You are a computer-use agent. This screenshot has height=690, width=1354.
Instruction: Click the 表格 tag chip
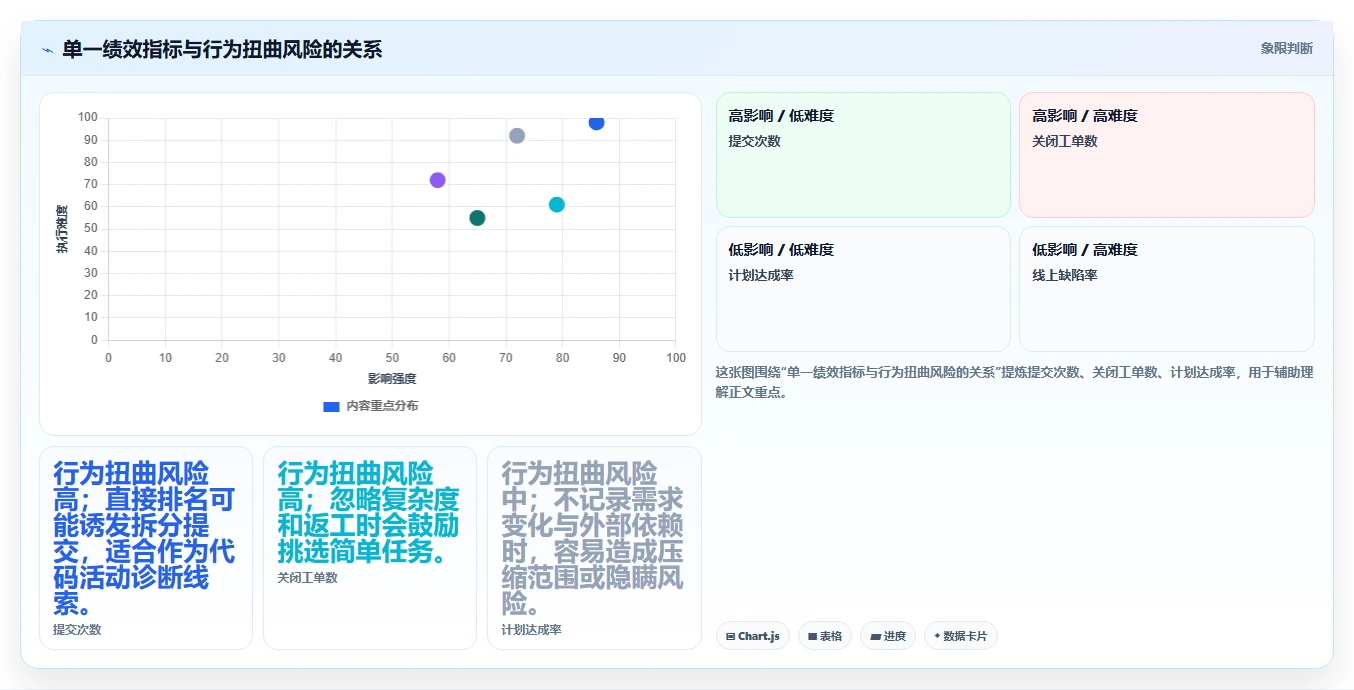[x=825, y=636]
